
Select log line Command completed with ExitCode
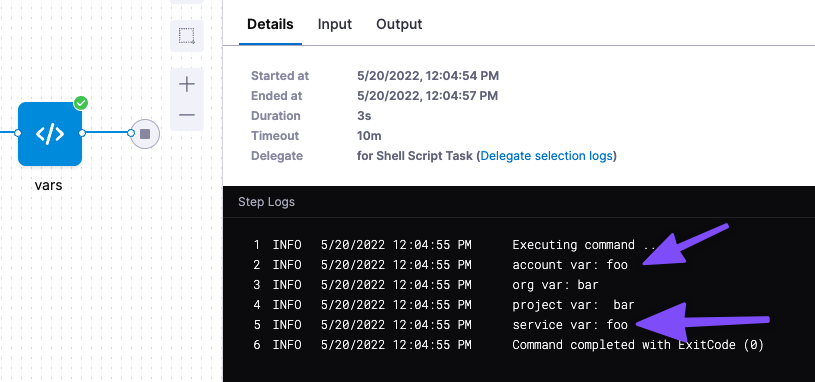(508, 345)
